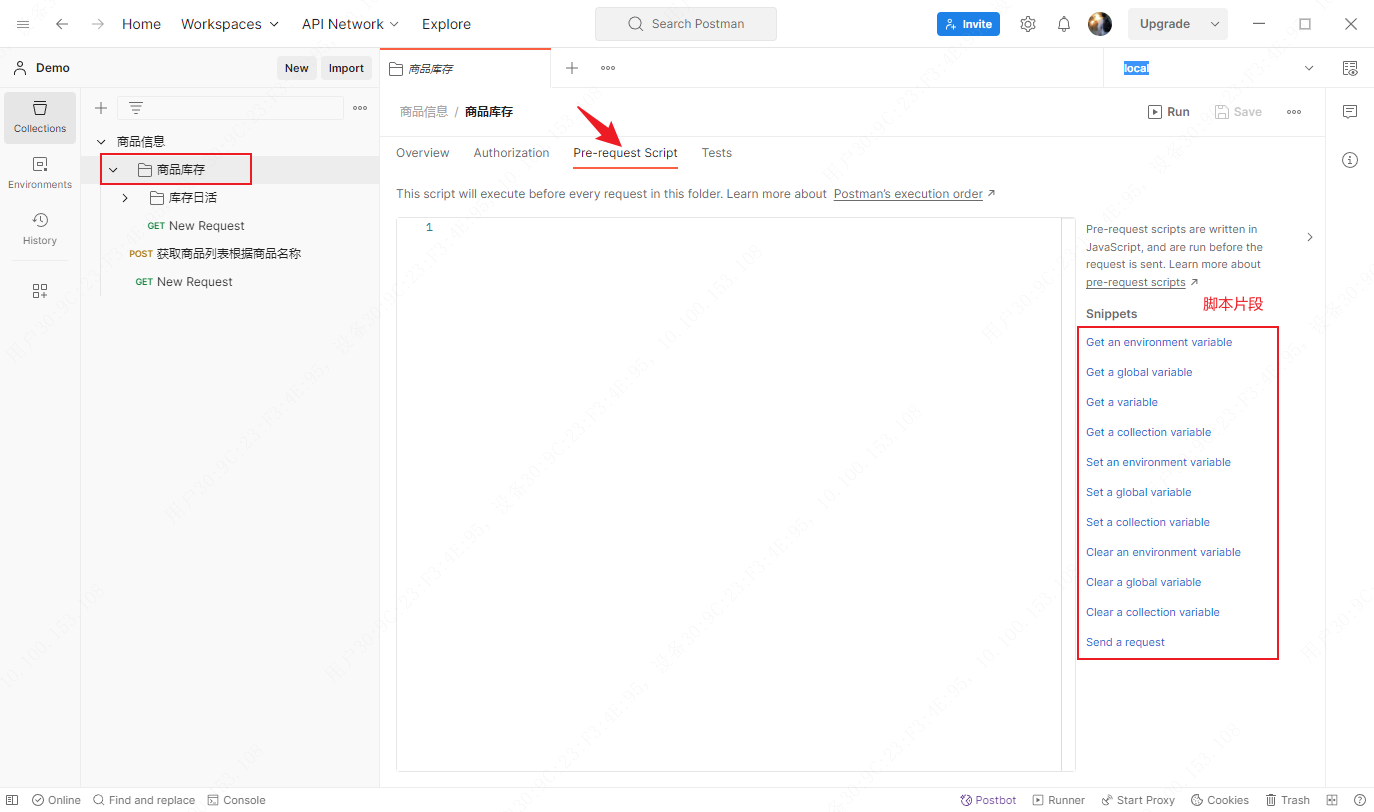Open Explore
Screen dimensions: 1374x812
(x=446, y=24)
